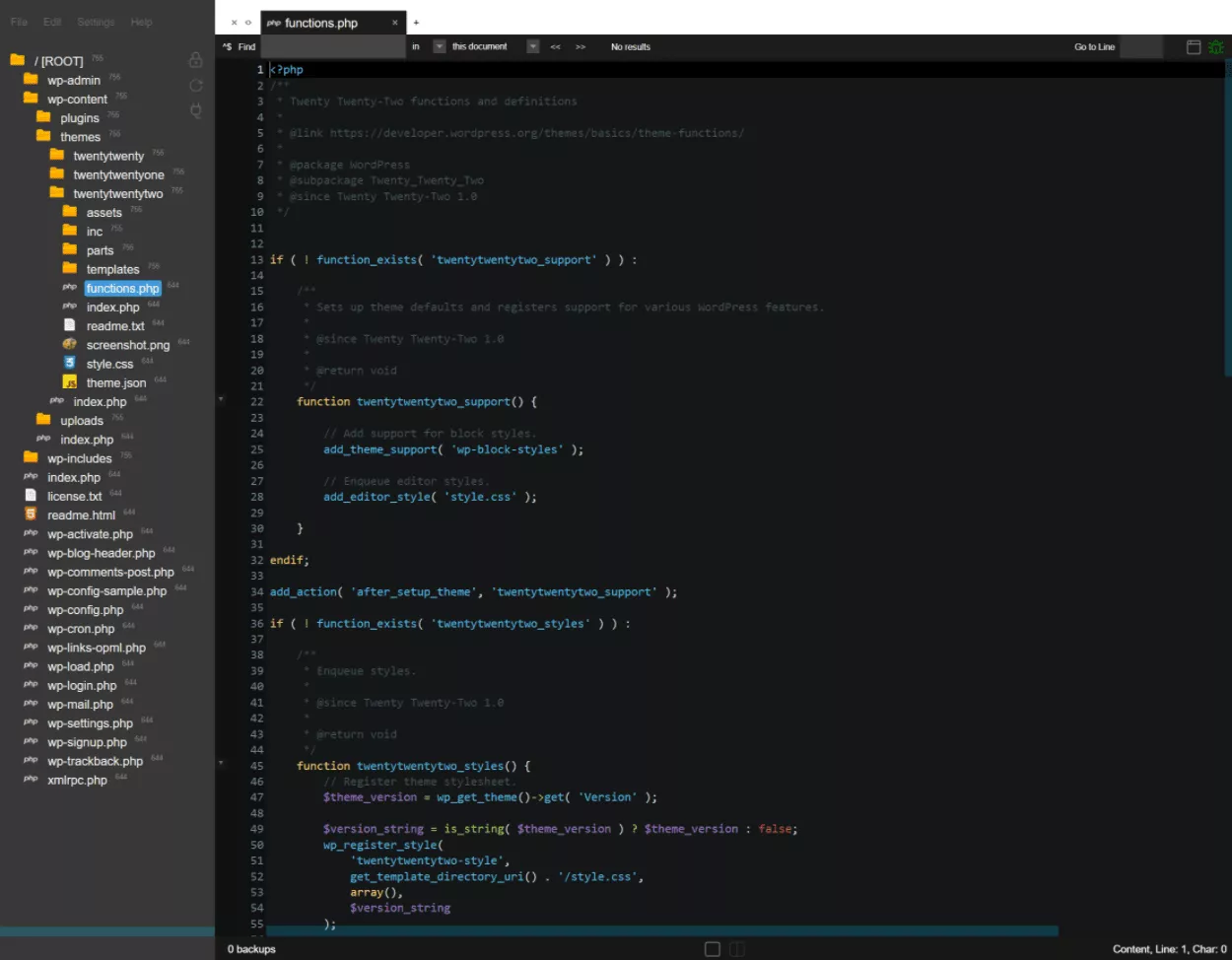Expand the uploads folder
The width and height of the screenshot is (1232, 960).
pos(81,421)
